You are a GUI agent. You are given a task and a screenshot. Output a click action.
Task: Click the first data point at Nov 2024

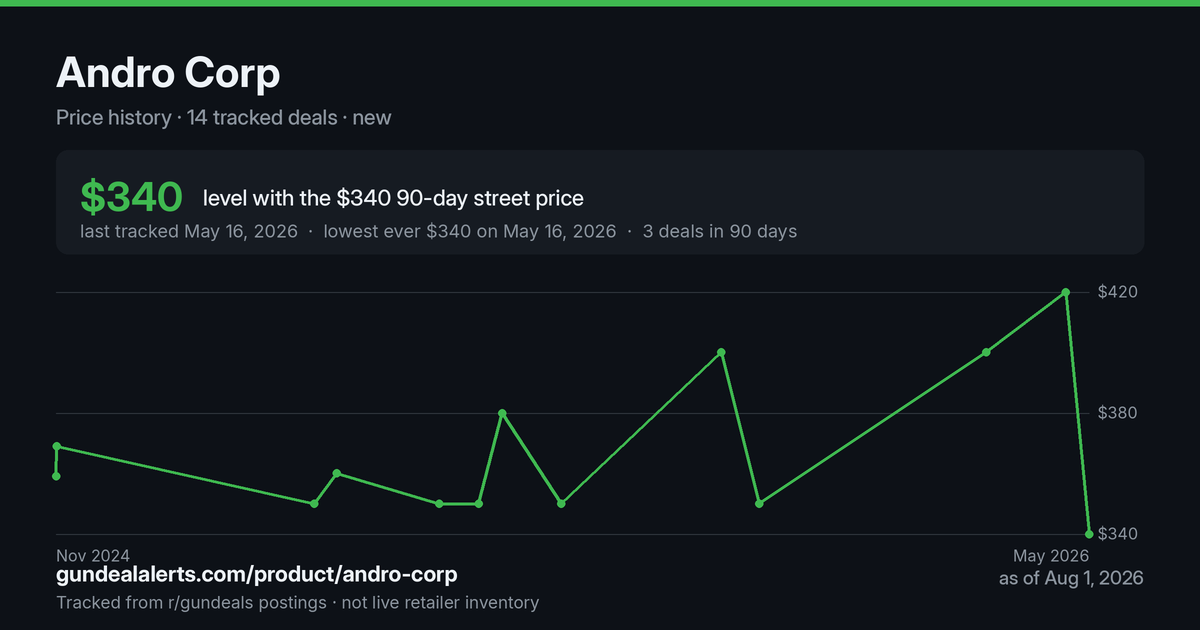point(56,446)
